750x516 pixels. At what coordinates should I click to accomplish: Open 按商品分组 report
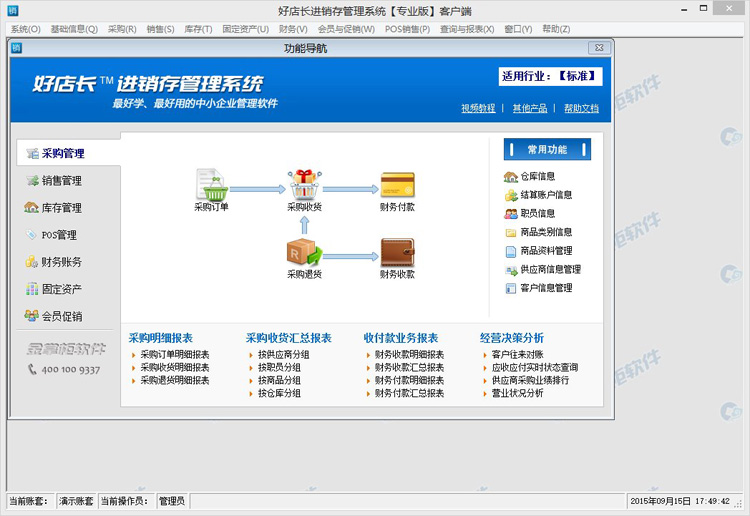[279, 380]
